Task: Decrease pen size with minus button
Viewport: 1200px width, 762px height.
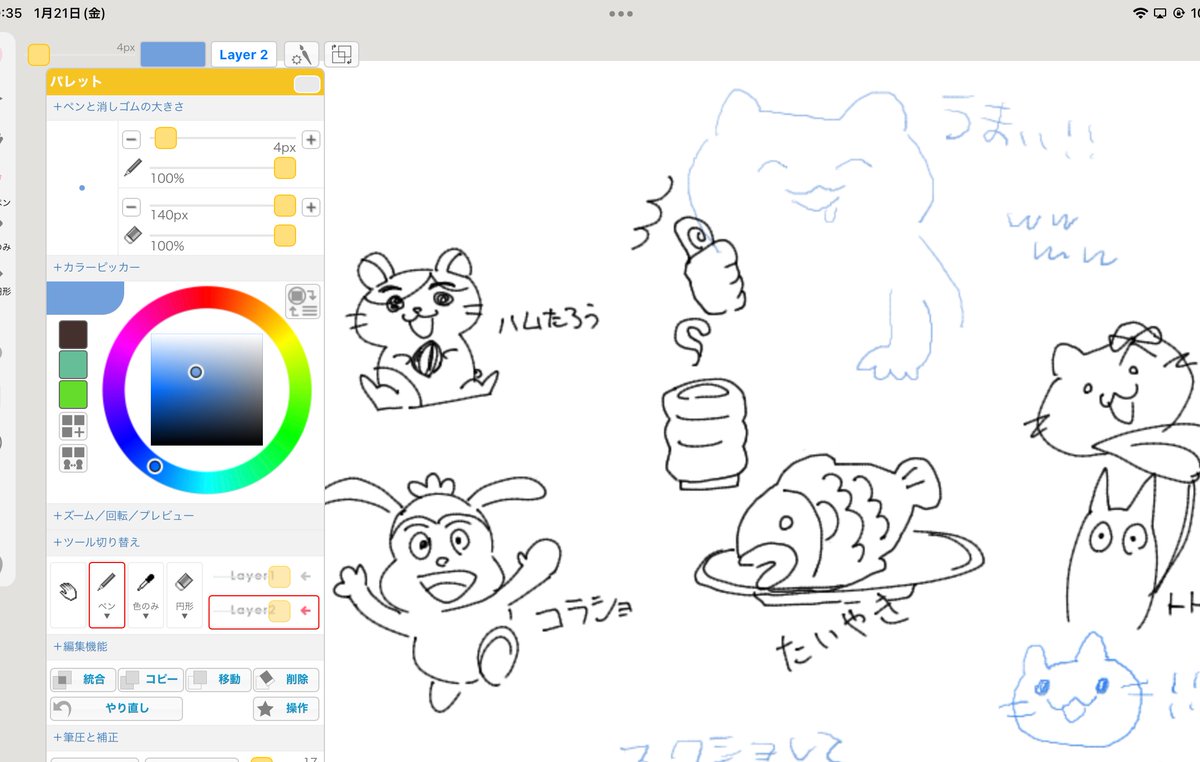Action: point(131,140)
